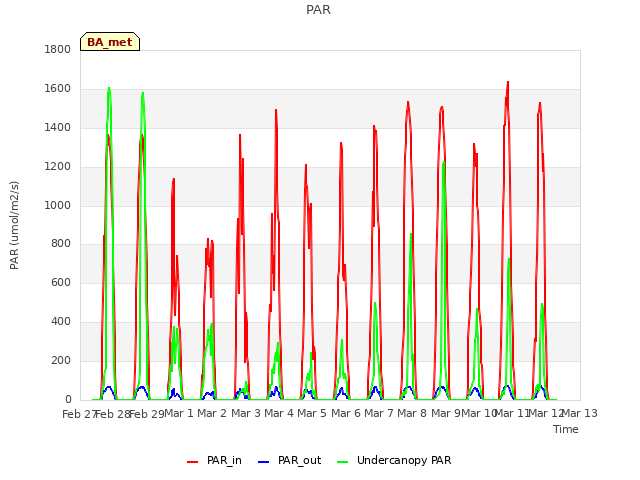The image size is (640, 480).
Task: Toggle Undercanopy PAR legend entry
Action: tap(394, 460)
